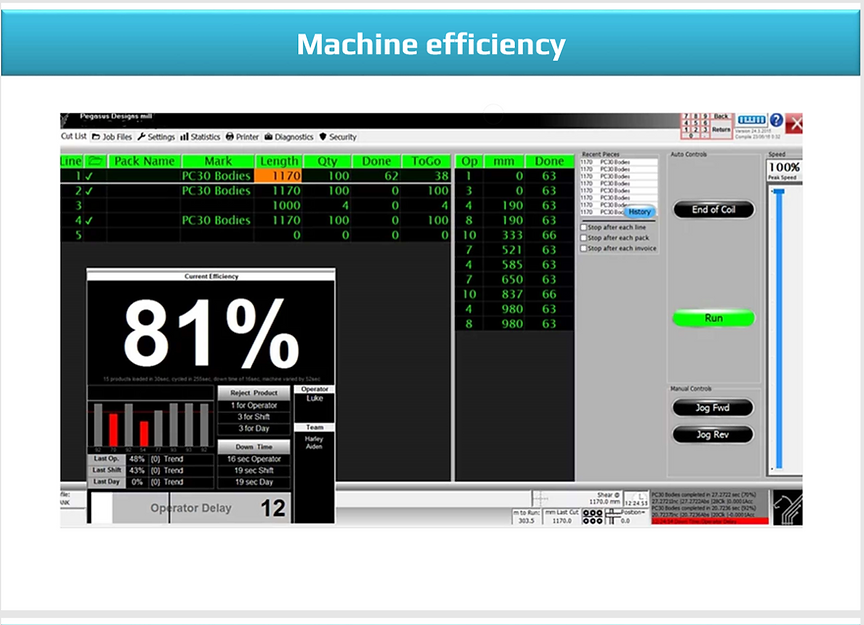Screen dimensions: 864x625
Task: Open the Job Files tab
Action: pos(112,137)
